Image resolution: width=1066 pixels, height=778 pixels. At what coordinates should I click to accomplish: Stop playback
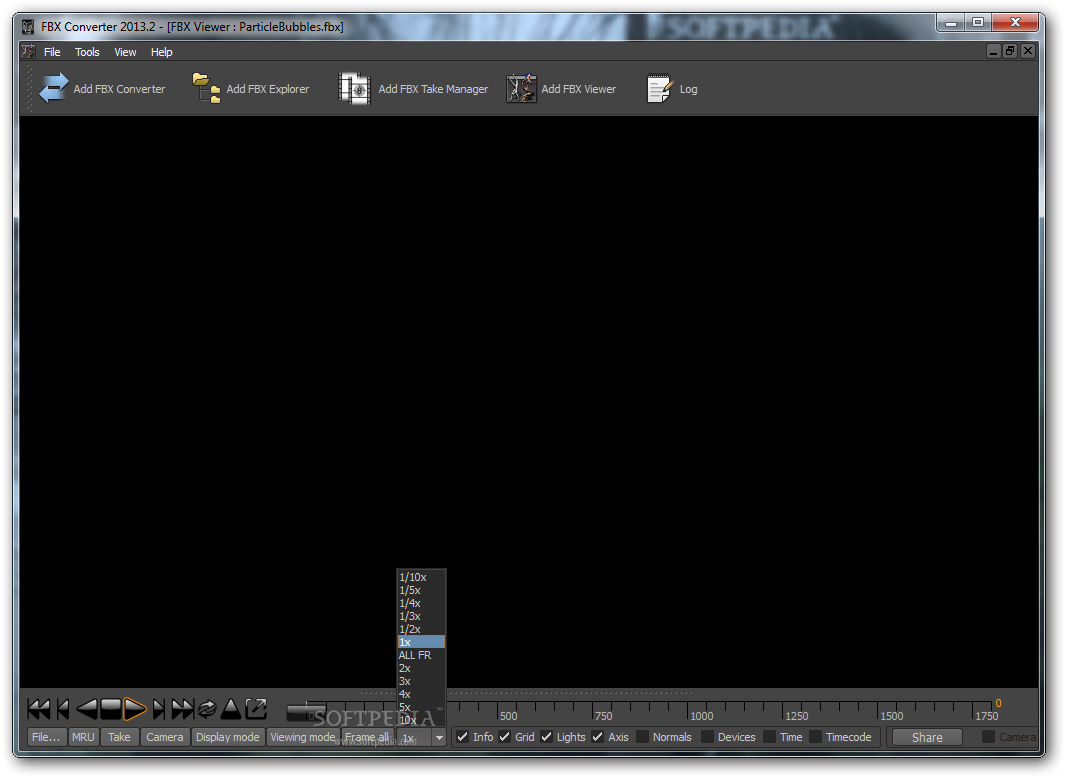point(110,709)
